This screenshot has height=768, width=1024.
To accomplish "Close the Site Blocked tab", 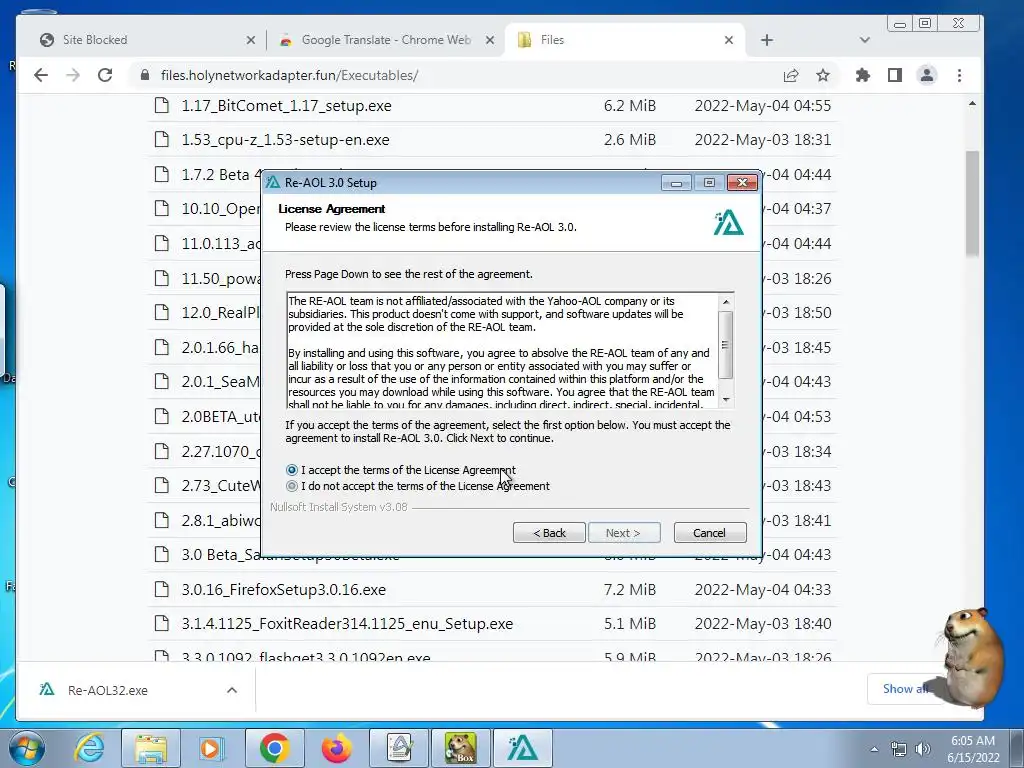I will (x=251, y=40).
